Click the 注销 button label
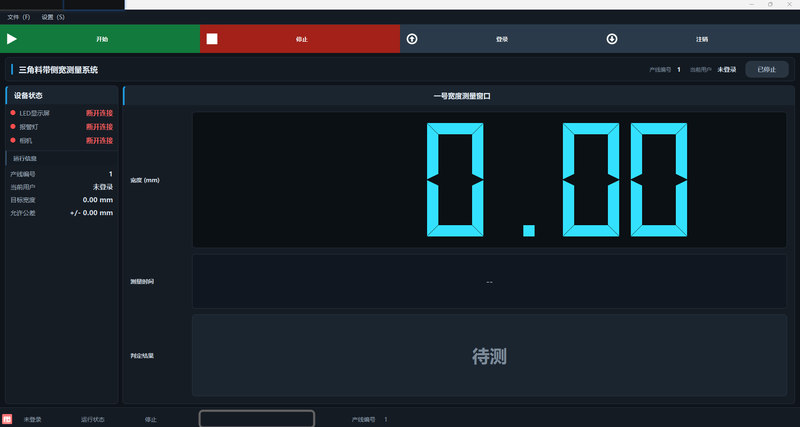Viewport: 800px width, 427px height. pos(702,39)
